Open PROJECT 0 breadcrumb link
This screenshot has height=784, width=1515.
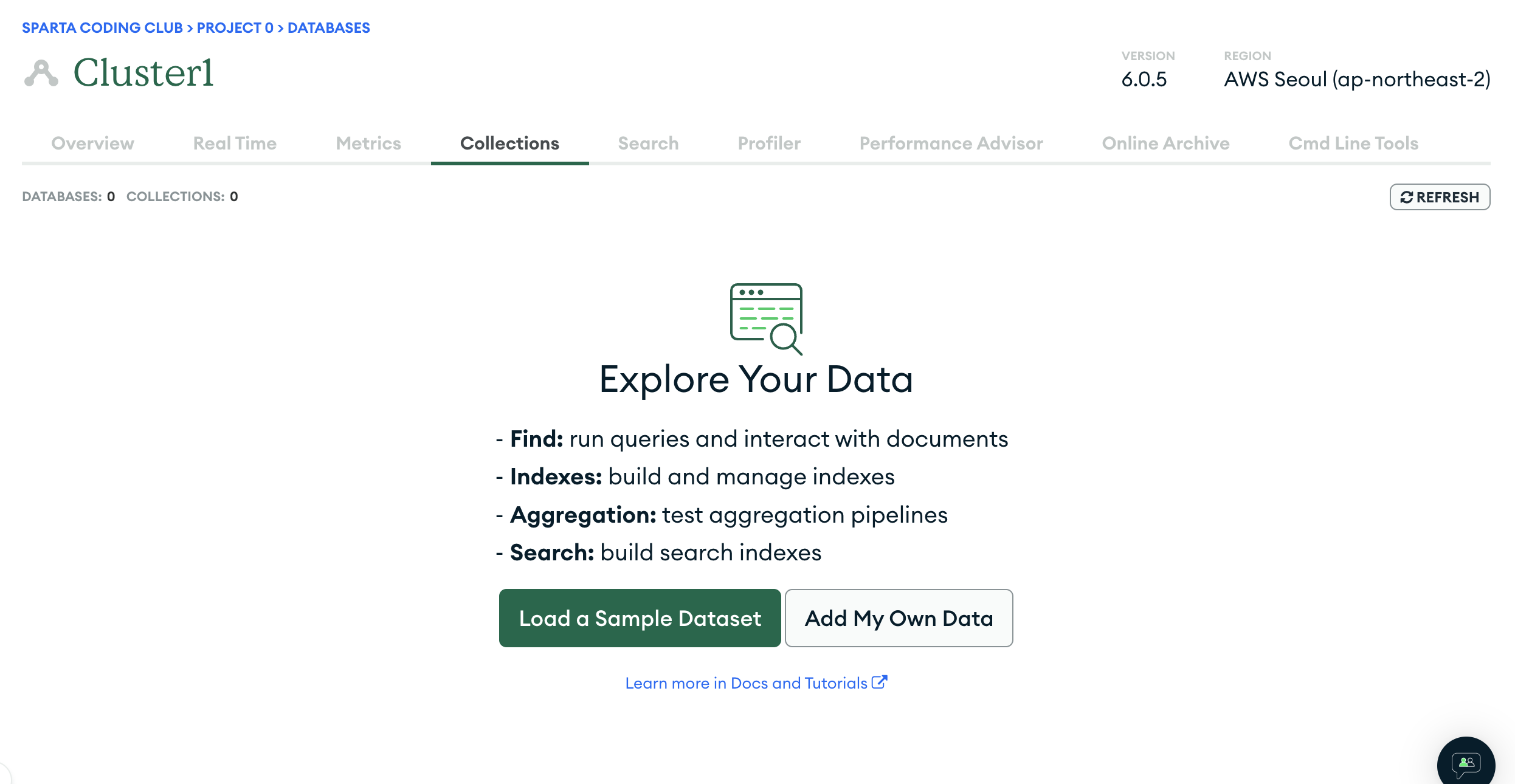(x=235, y=28)
